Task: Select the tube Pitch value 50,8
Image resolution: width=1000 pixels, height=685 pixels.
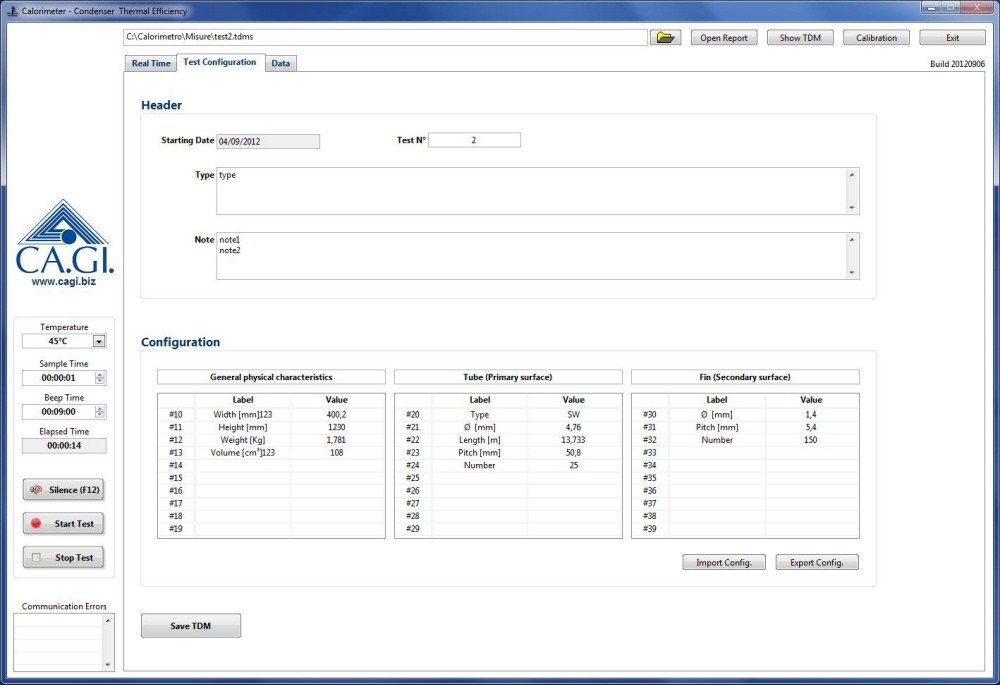Action: 573,453
